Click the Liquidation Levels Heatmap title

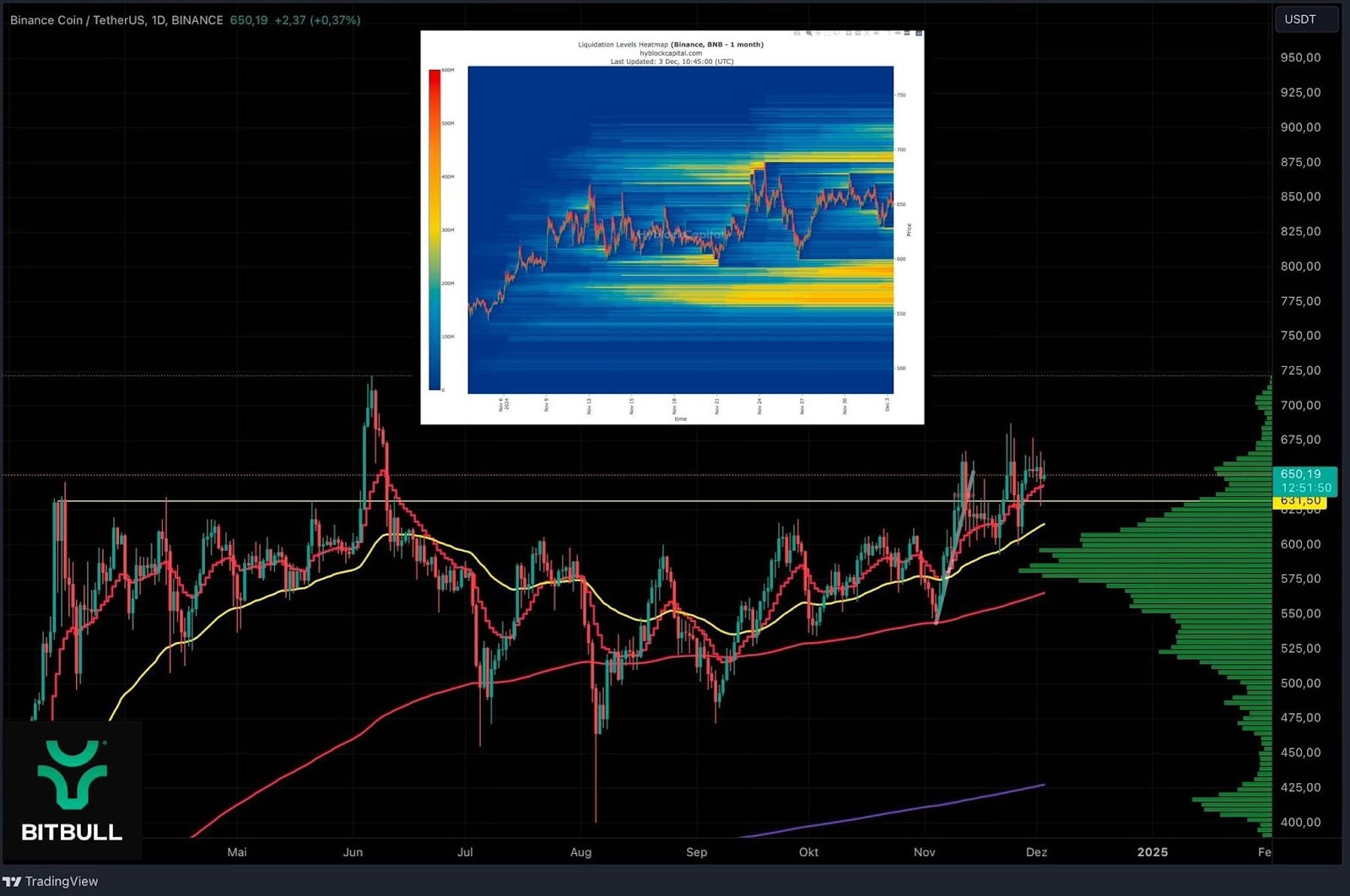(x=671, y=45)
